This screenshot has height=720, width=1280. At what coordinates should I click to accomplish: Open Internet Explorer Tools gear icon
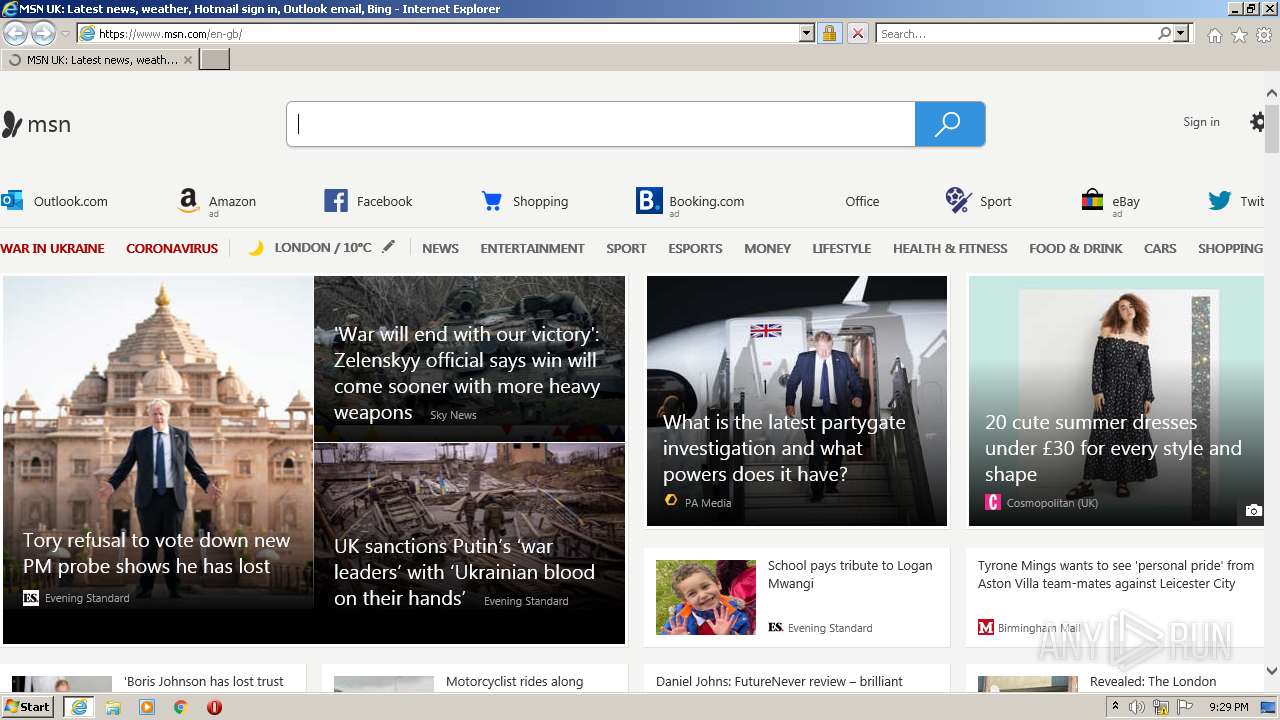1264,35
